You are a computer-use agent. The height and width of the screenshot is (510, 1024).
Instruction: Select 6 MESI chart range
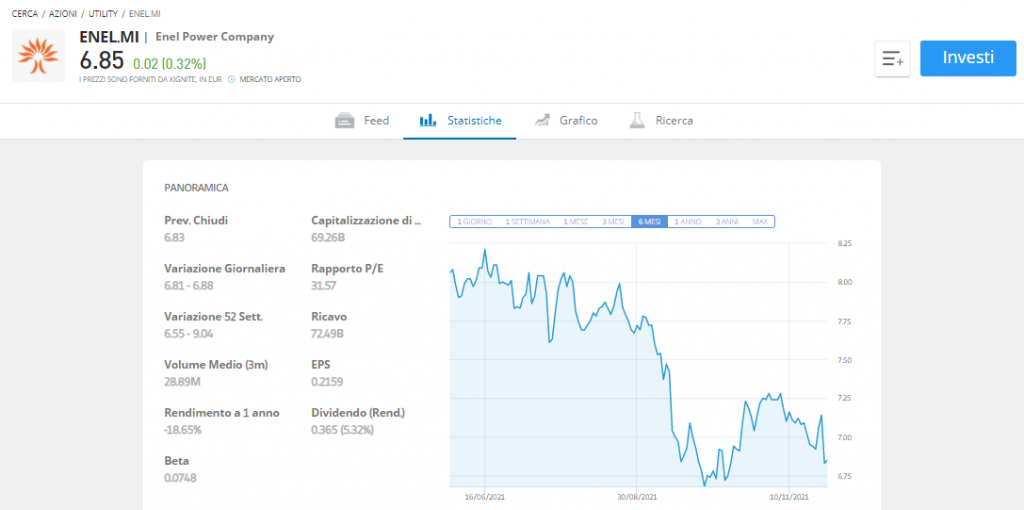click(649, 222)
